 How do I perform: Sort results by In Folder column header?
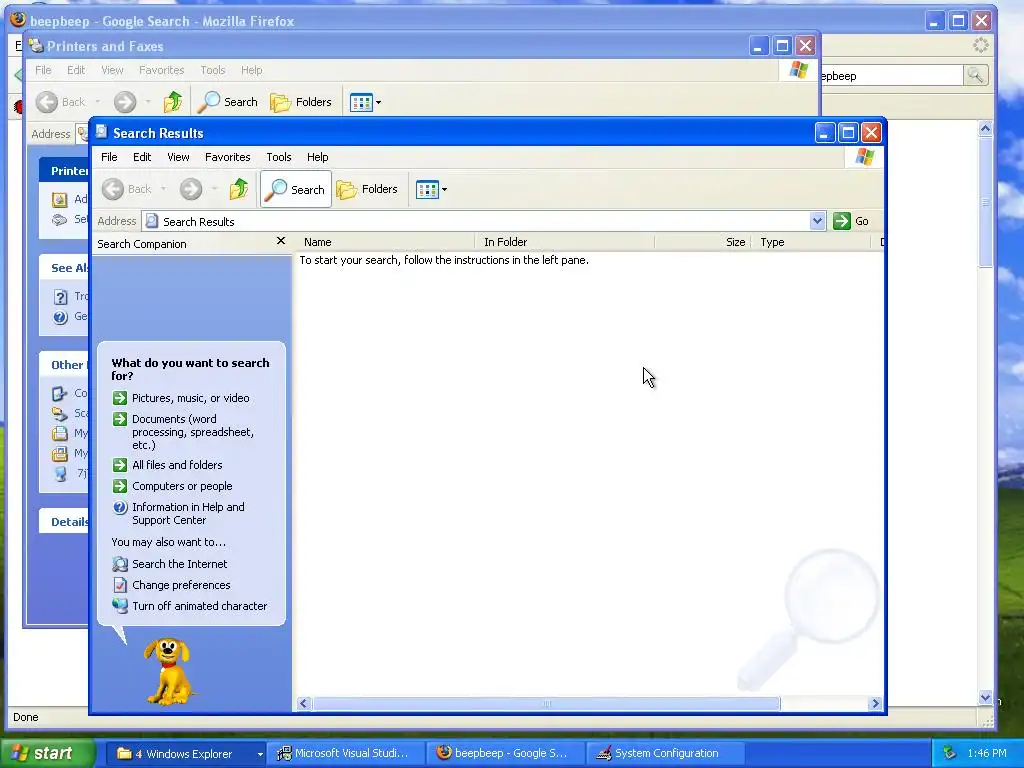(564, 242)
